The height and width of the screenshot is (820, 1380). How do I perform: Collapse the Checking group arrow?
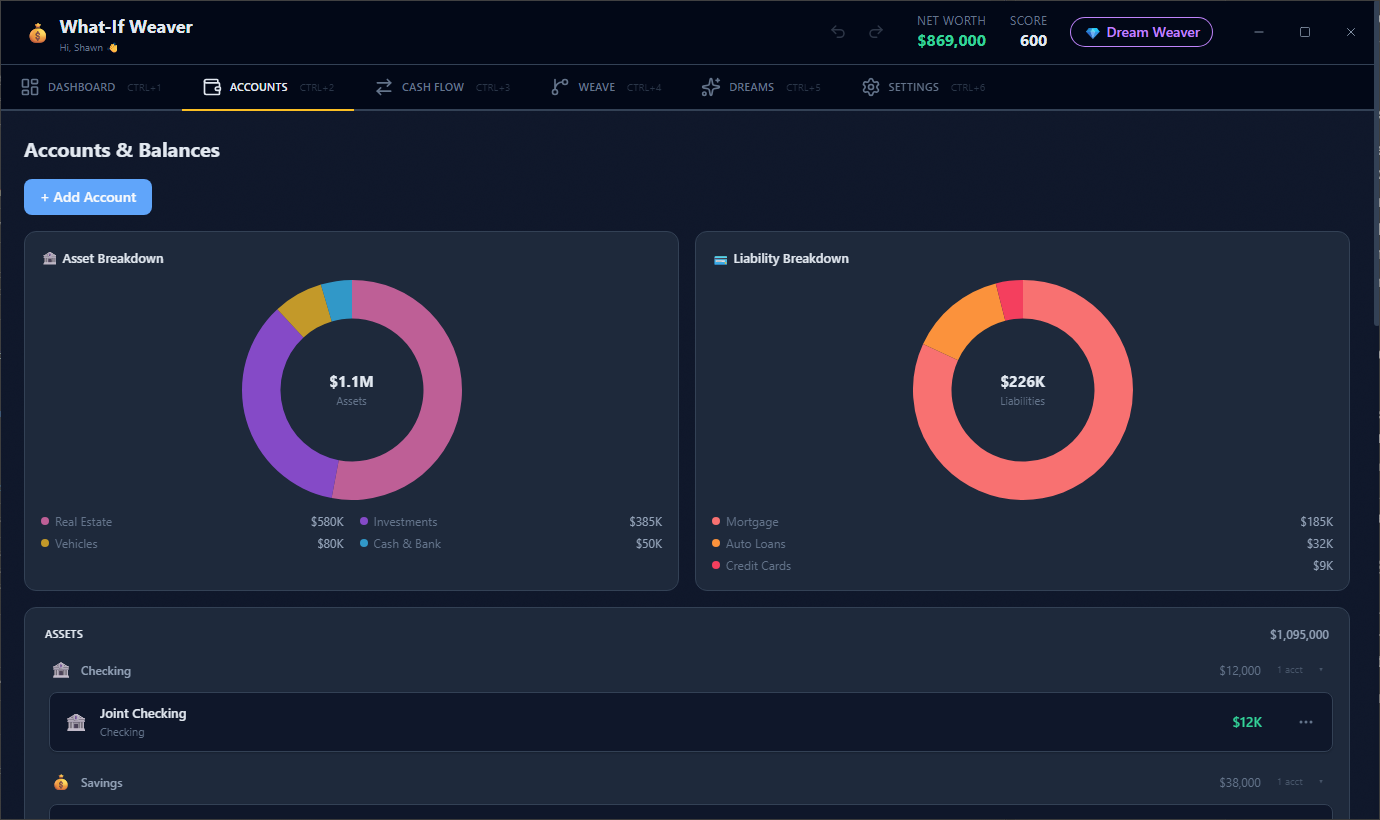pyautogui.click(x=1321, y=670)
